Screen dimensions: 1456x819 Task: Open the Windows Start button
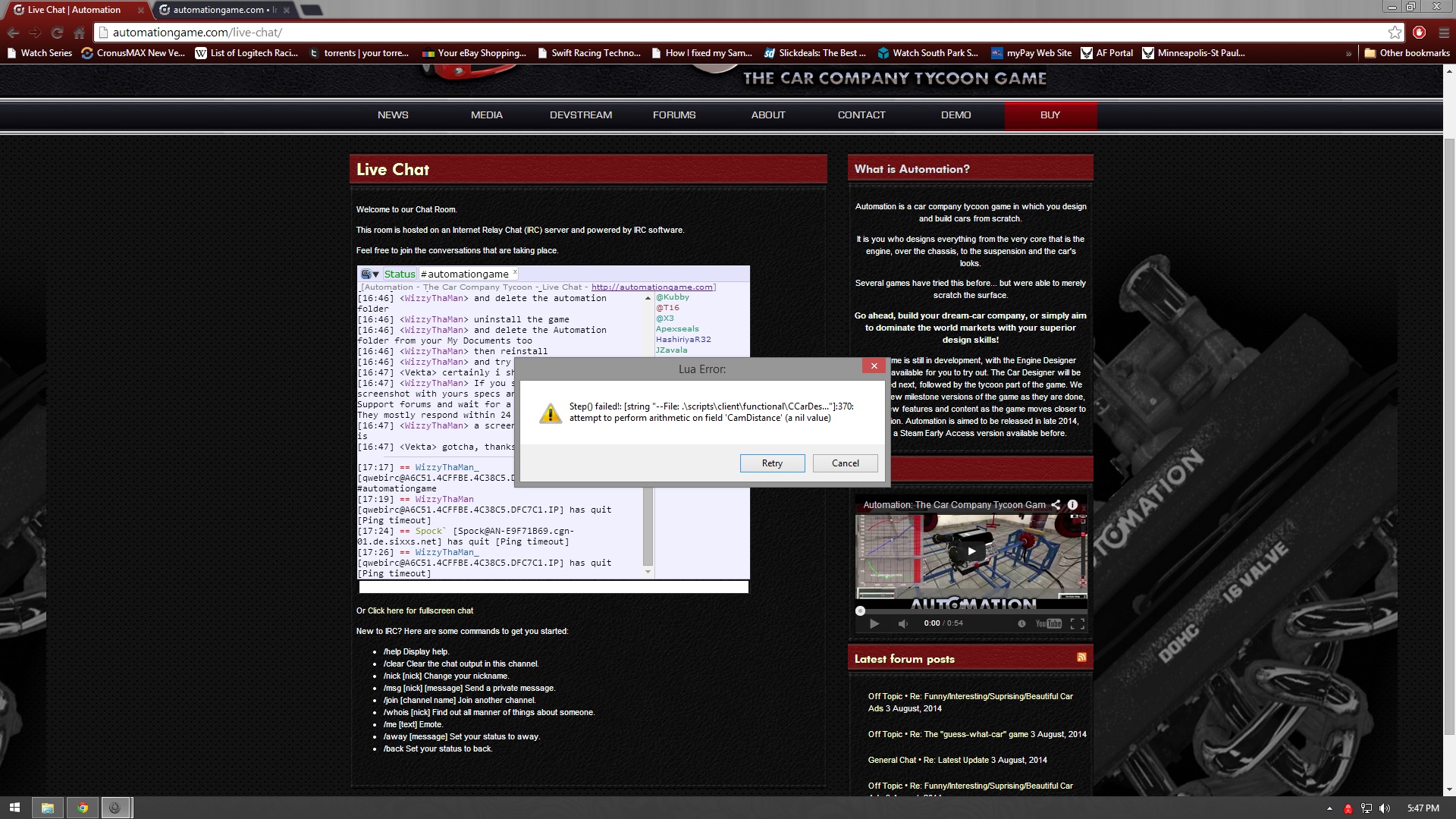[x=14, y=808]
